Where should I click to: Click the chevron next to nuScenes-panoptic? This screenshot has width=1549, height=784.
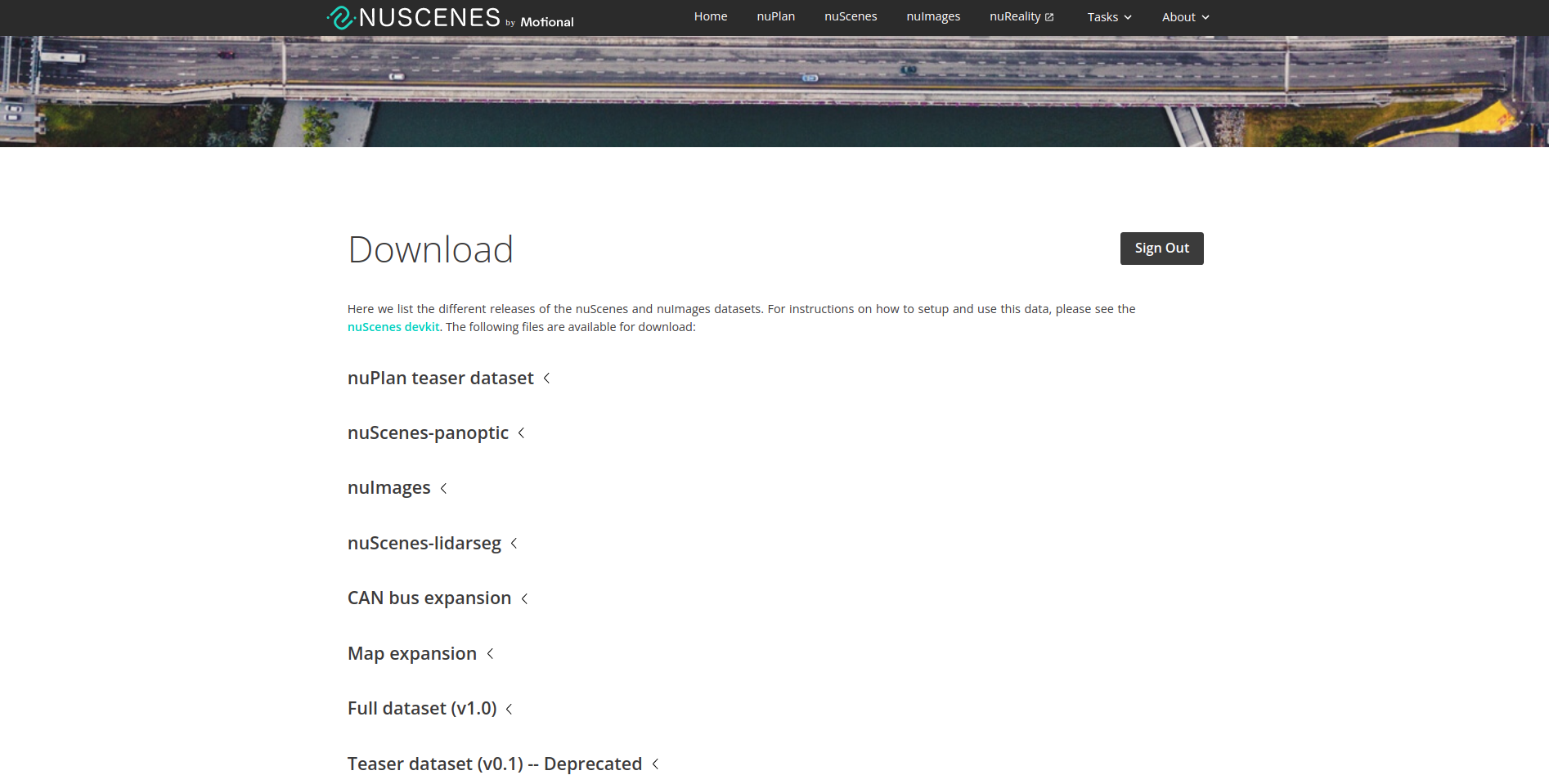pyautogui.click(x=521, y=432)
